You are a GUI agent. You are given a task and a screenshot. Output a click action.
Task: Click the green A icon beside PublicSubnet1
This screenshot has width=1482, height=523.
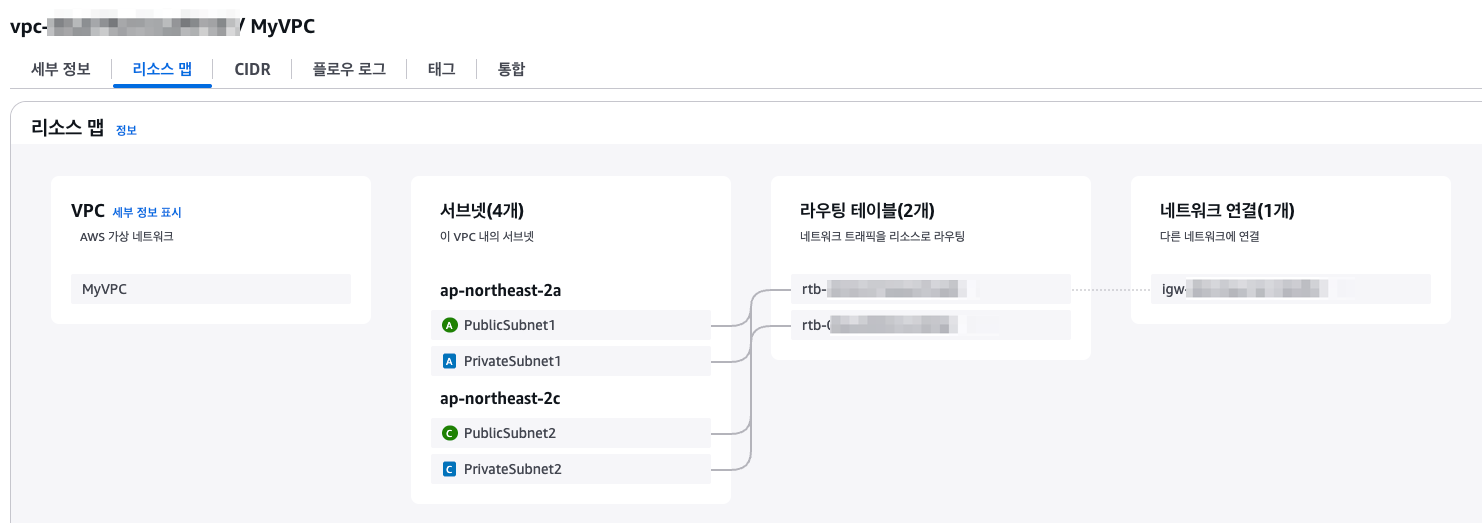[449, 325]
